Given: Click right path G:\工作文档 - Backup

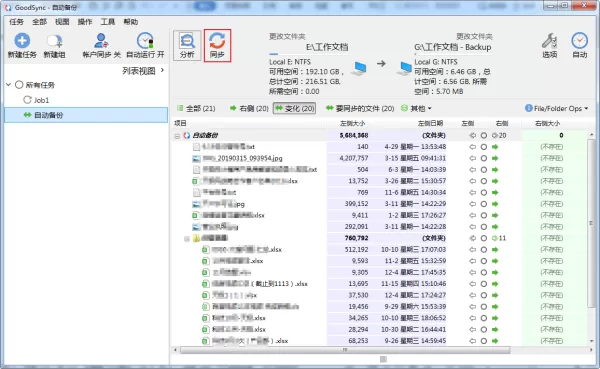Looking at the screenshot, I should pos(453,47).
